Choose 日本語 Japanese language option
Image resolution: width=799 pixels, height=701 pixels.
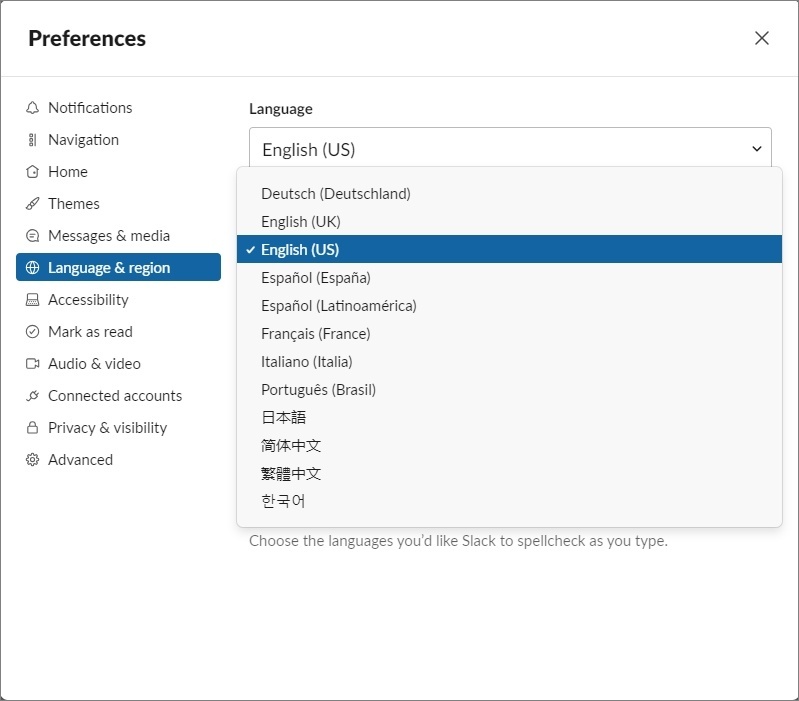(509, 418)
